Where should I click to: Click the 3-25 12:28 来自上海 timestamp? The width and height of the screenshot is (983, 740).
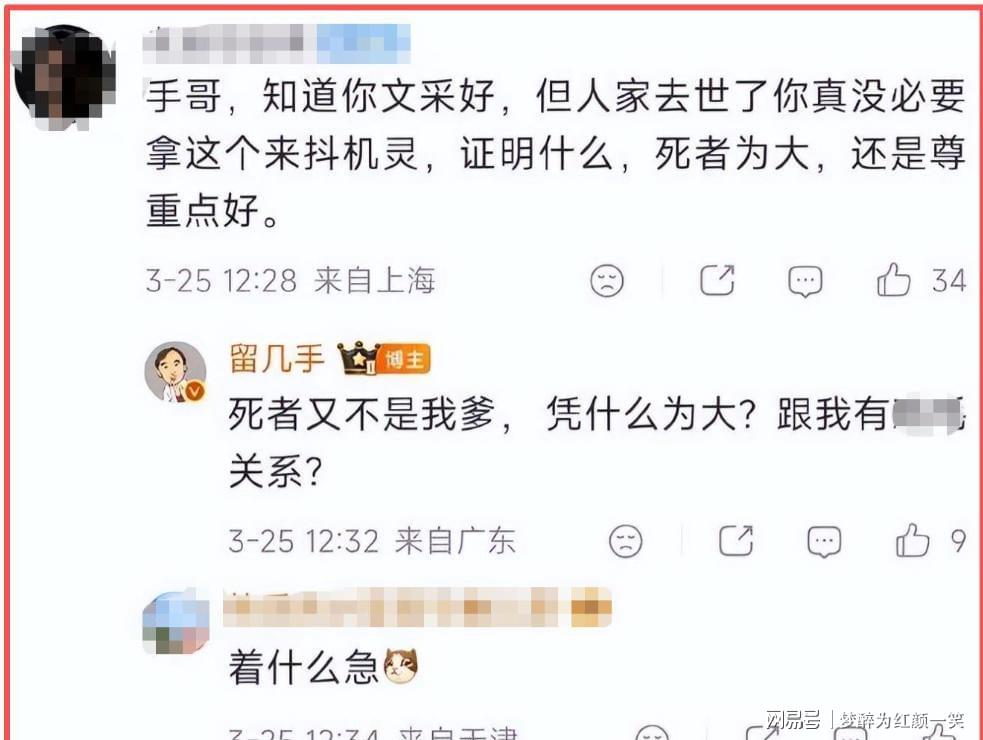click(290, 280)
